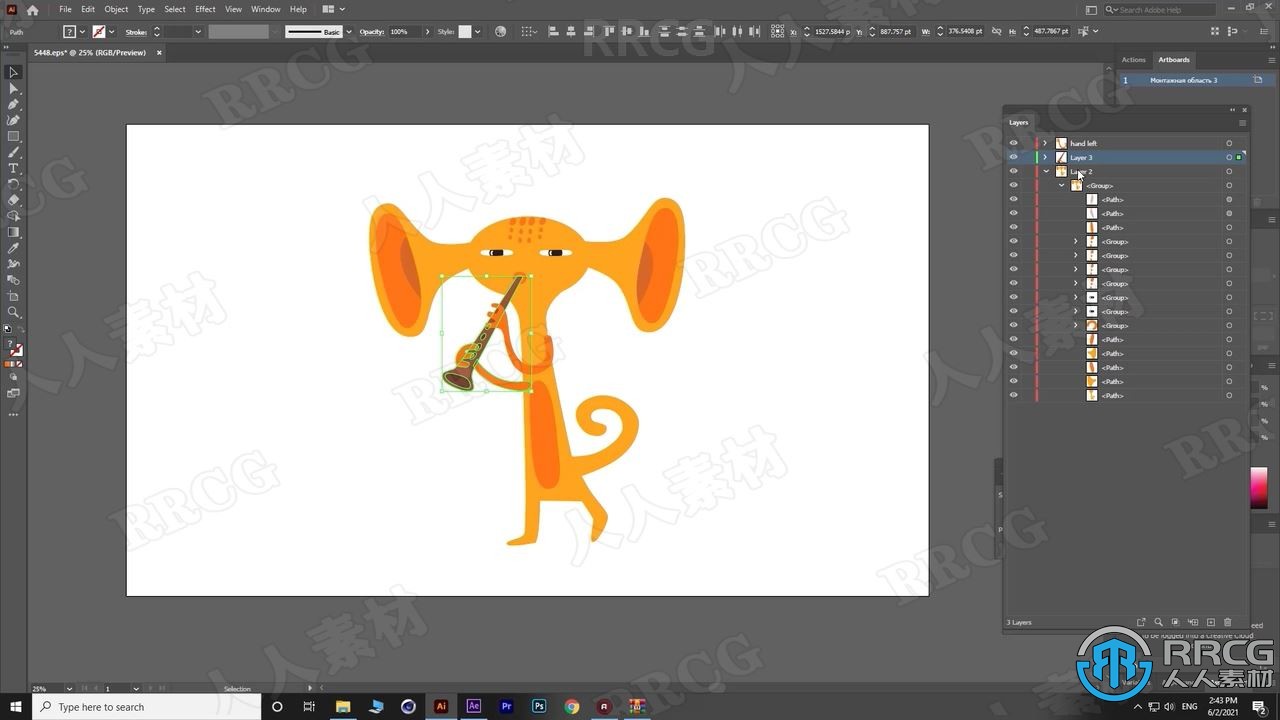Select the Paintbrush tool

(x=13, y=152)
